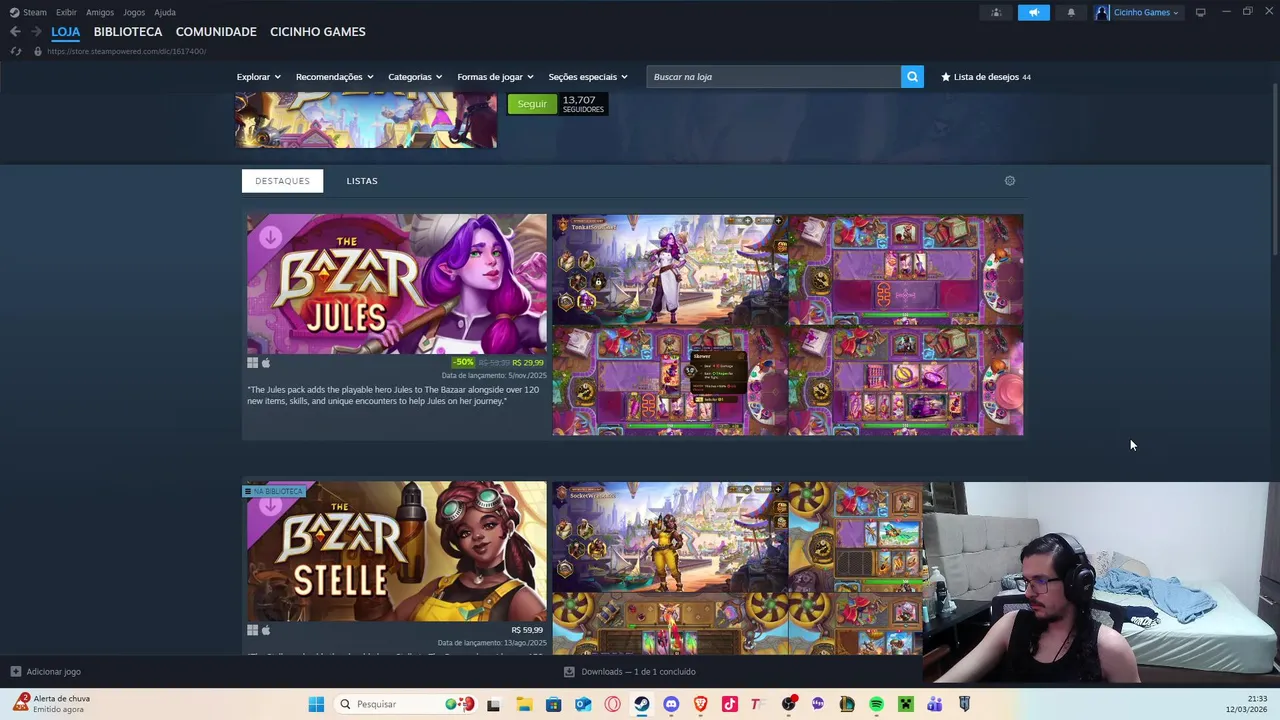Screen dimensions: 1280x720
Task: Click the Steam profile avatar
Action: point(1102,12)
